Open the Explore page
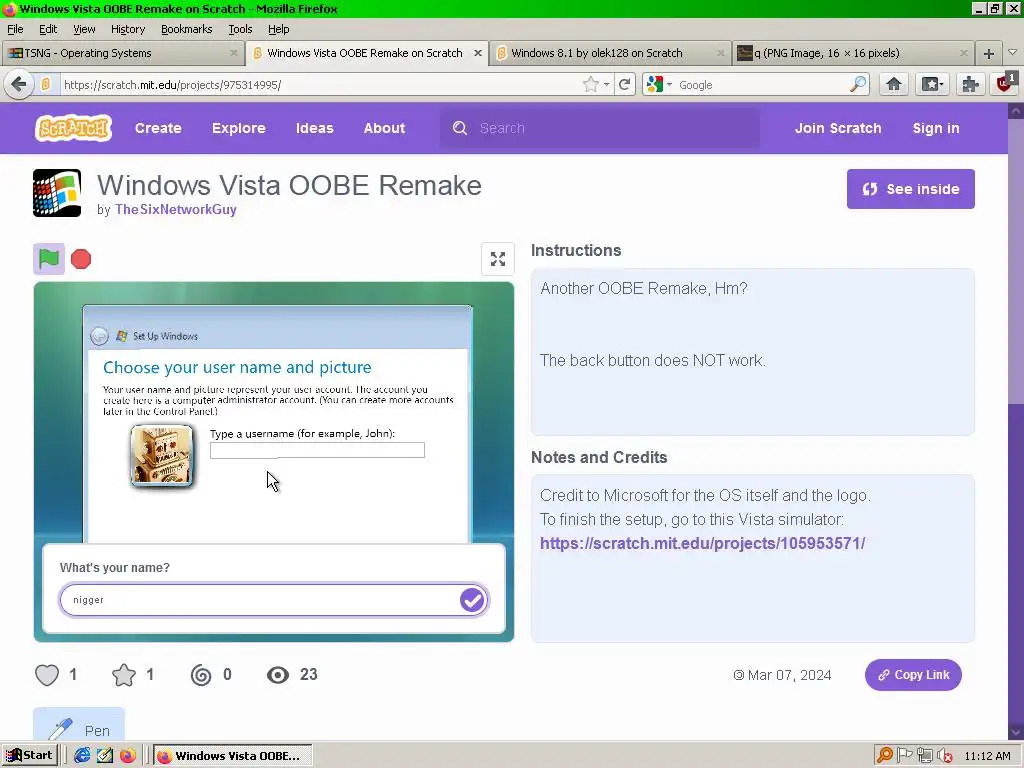Screen dimensions: 1024x768 pyautogui.click(x=238, y=128)
